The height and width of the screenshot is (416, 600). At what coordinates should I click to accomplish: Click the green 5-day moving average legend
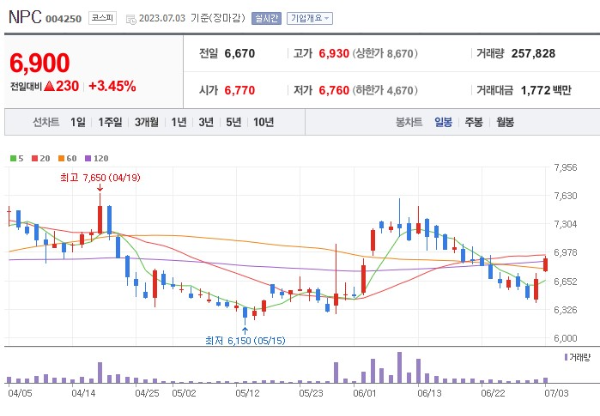(17, 158)
